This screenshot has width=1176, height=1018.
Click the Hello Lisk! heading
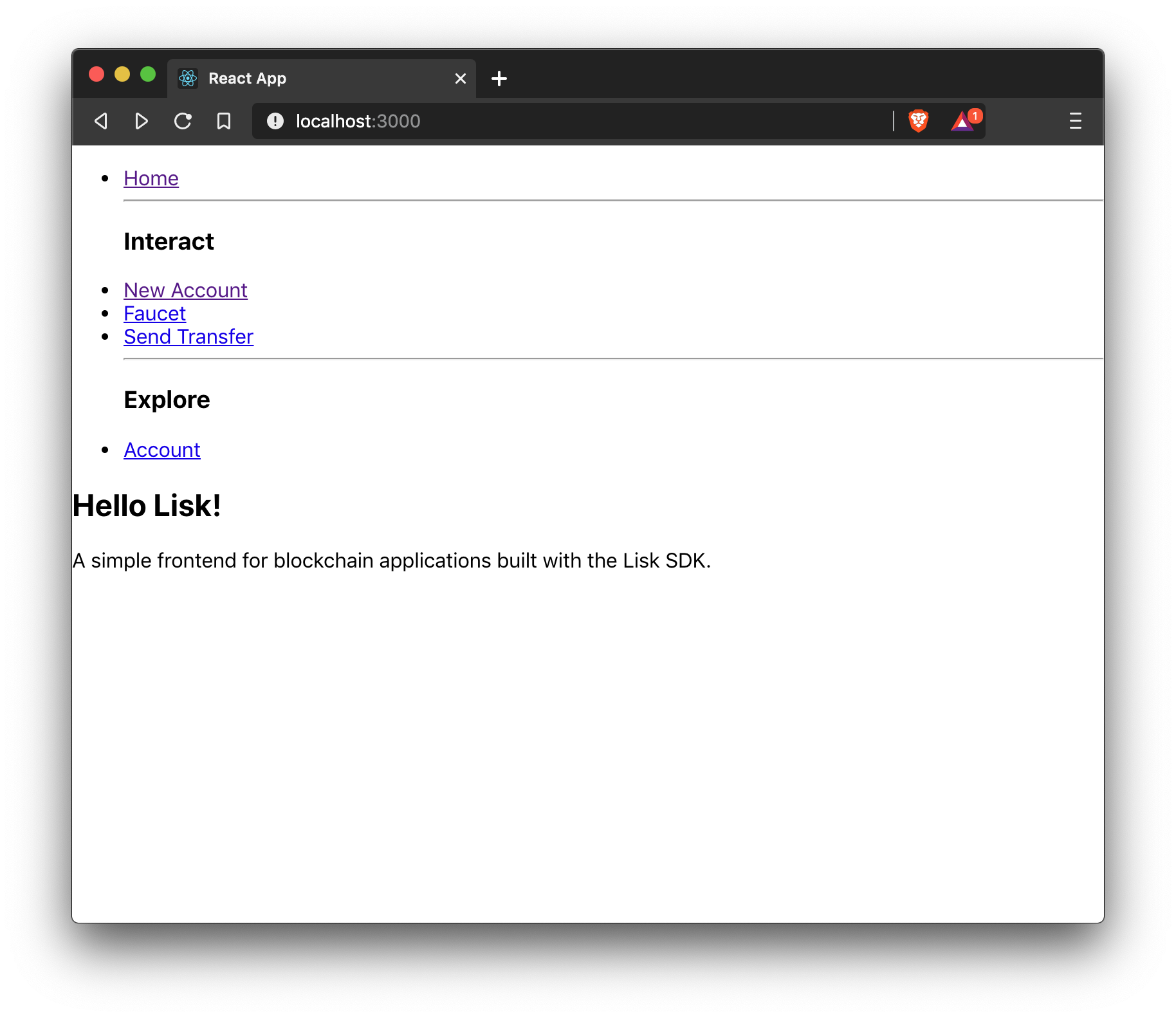pos(147,506)
